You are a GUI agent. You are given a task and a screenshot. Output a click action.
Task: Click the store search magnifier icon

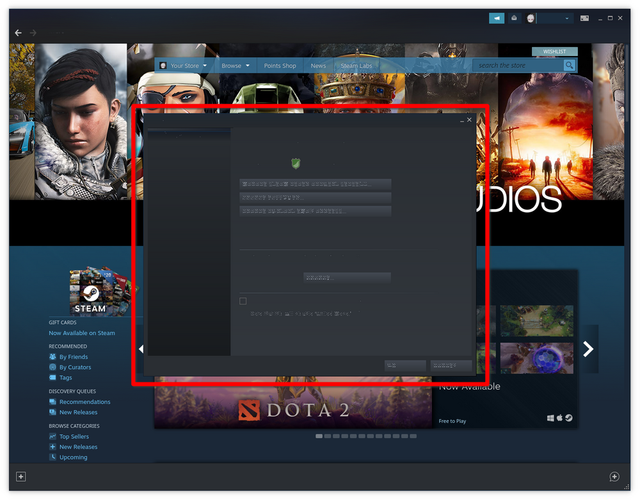(569, 65)
